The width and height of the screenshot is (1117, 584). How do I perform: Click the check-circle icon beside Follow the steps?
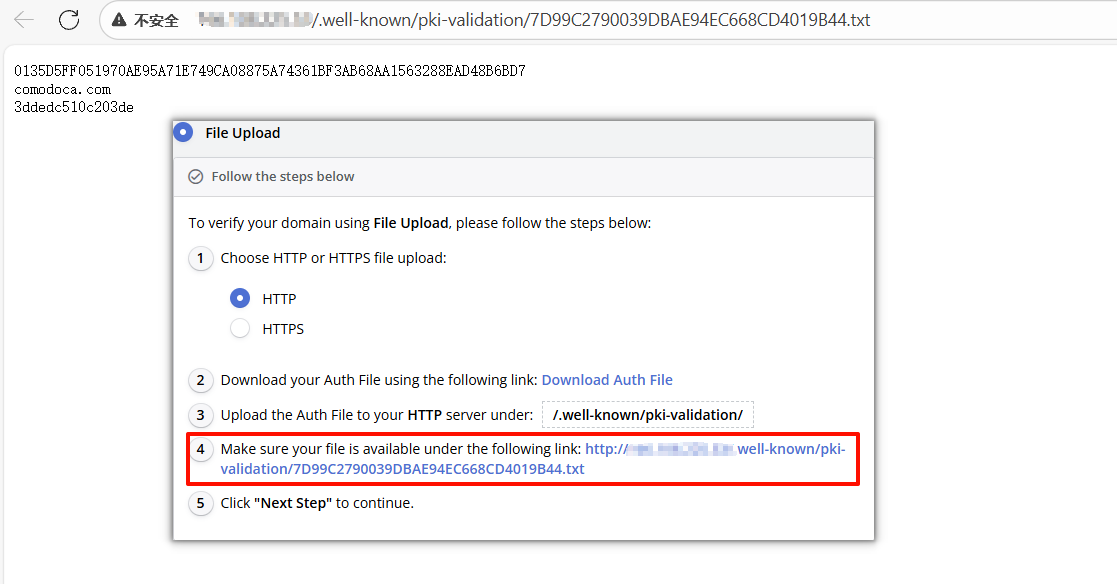pos(196,177)
